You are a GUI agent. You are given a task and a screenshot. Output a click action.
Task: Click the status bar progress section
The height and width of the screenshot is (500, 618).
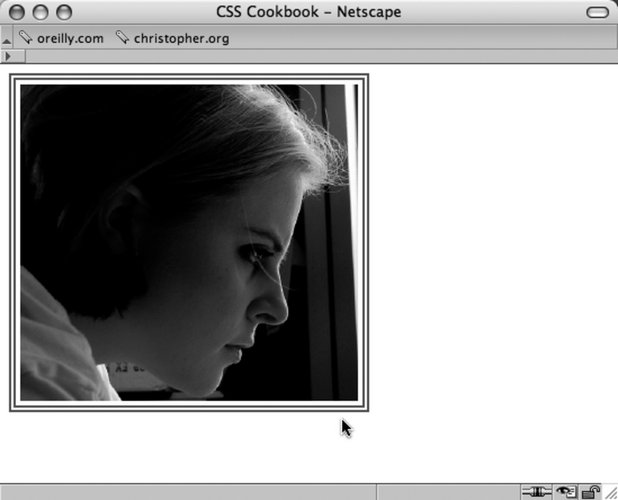tap(445, 492)
